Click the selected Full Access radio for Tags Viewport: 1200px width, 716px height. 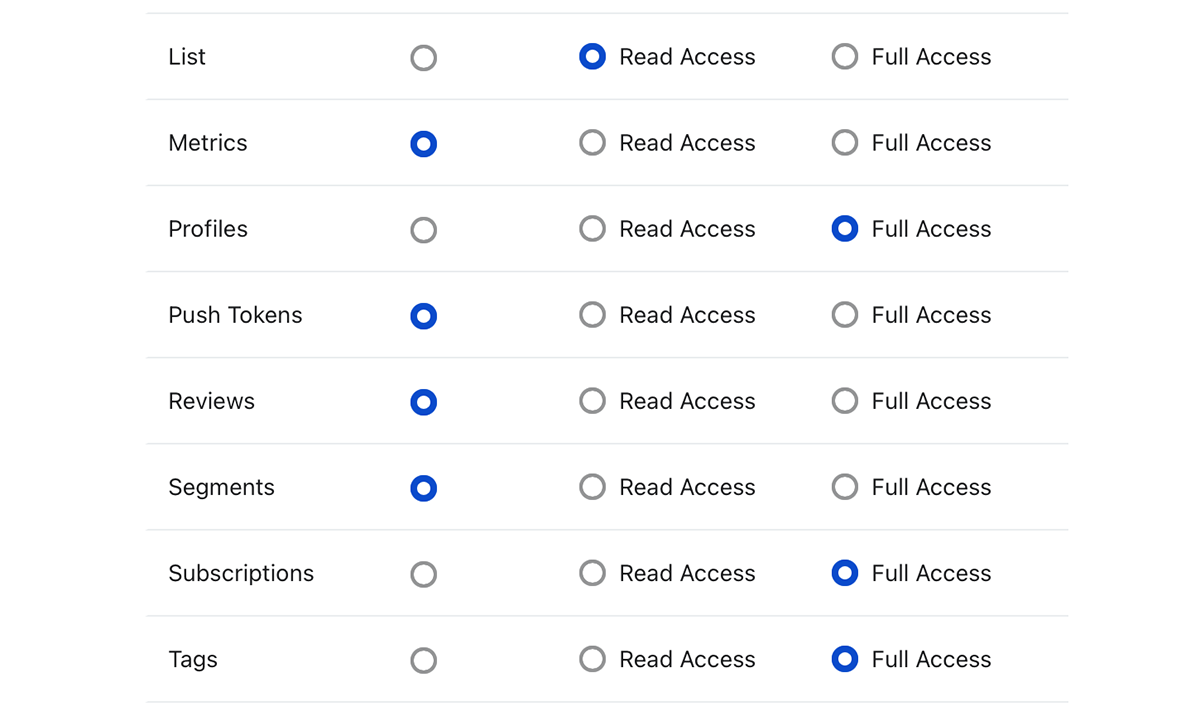[x=845, y=659]
